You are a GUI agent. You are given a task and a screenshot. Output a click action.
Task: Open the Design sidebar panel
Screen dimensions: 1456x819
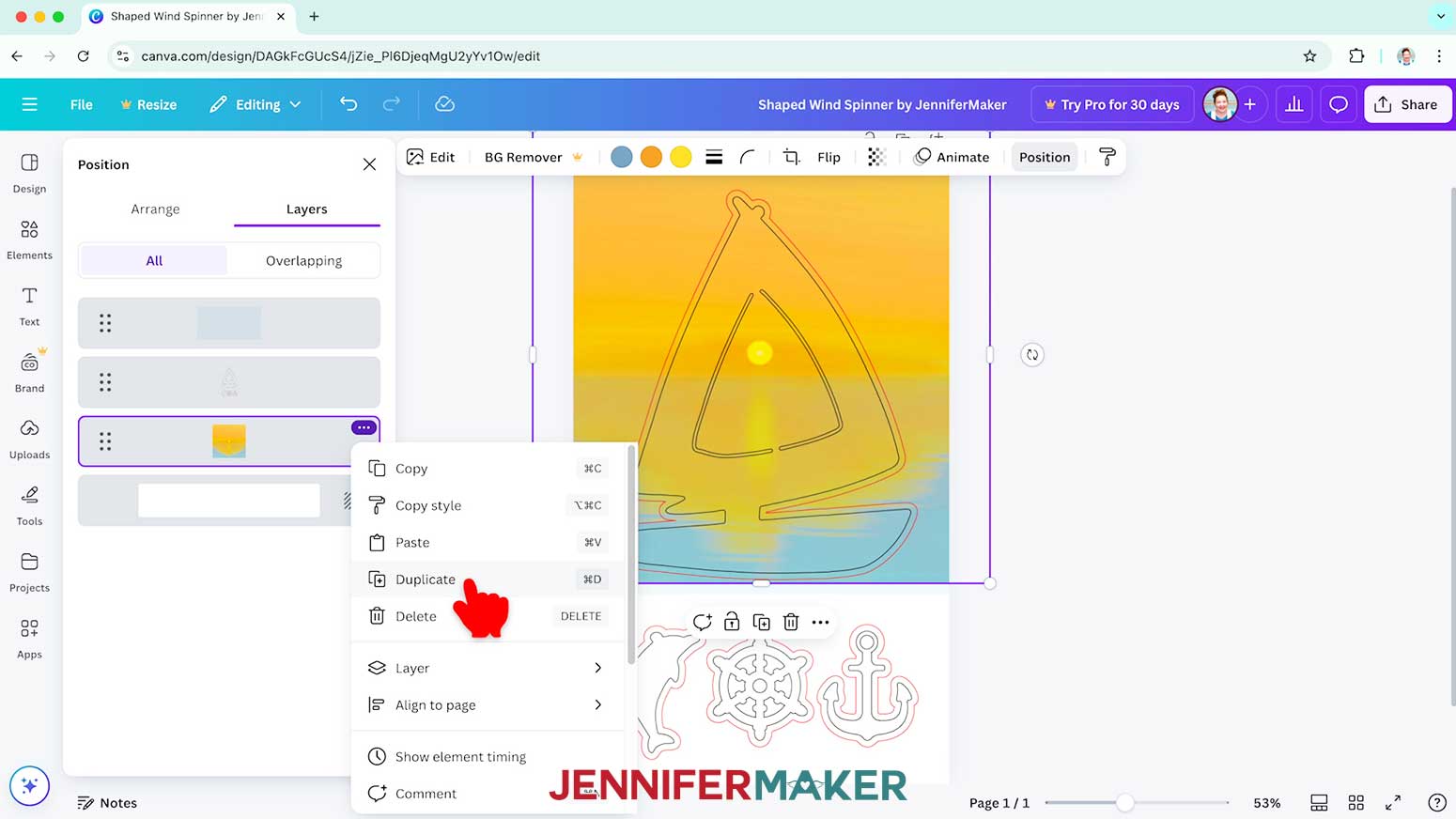[29, 174]
